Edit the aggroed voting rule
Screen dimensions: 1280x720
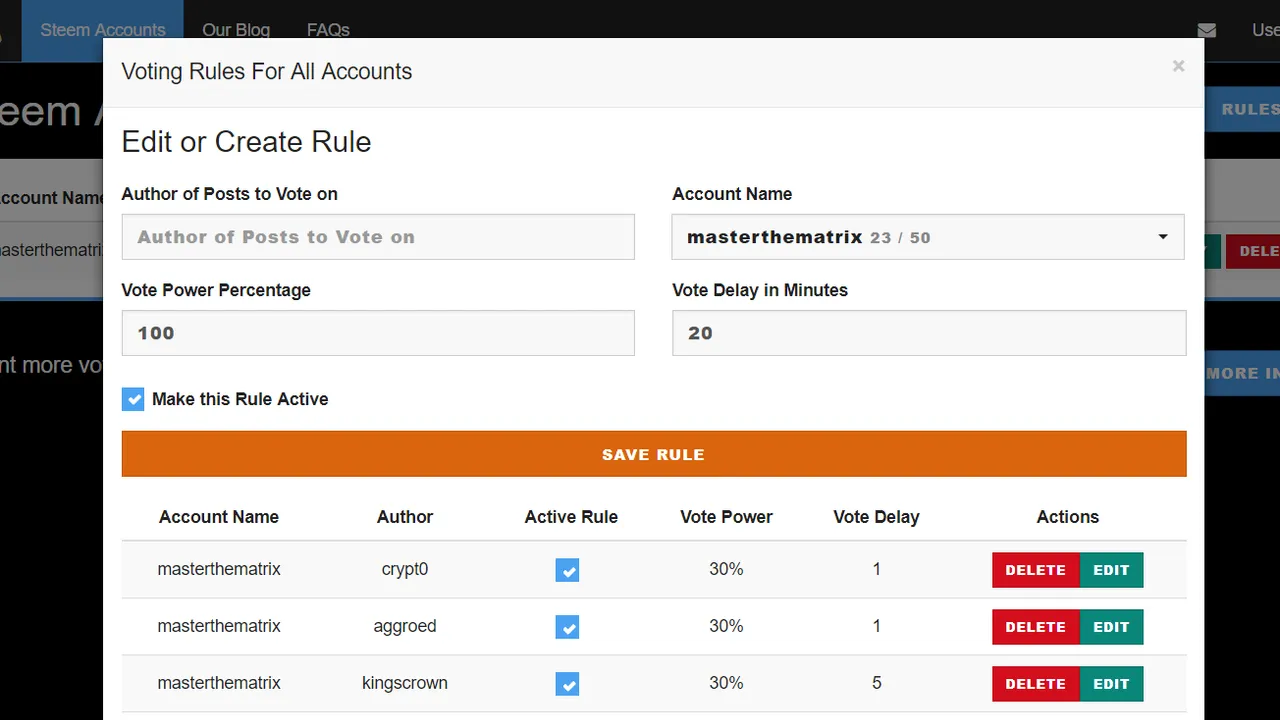click(1111, 627)
